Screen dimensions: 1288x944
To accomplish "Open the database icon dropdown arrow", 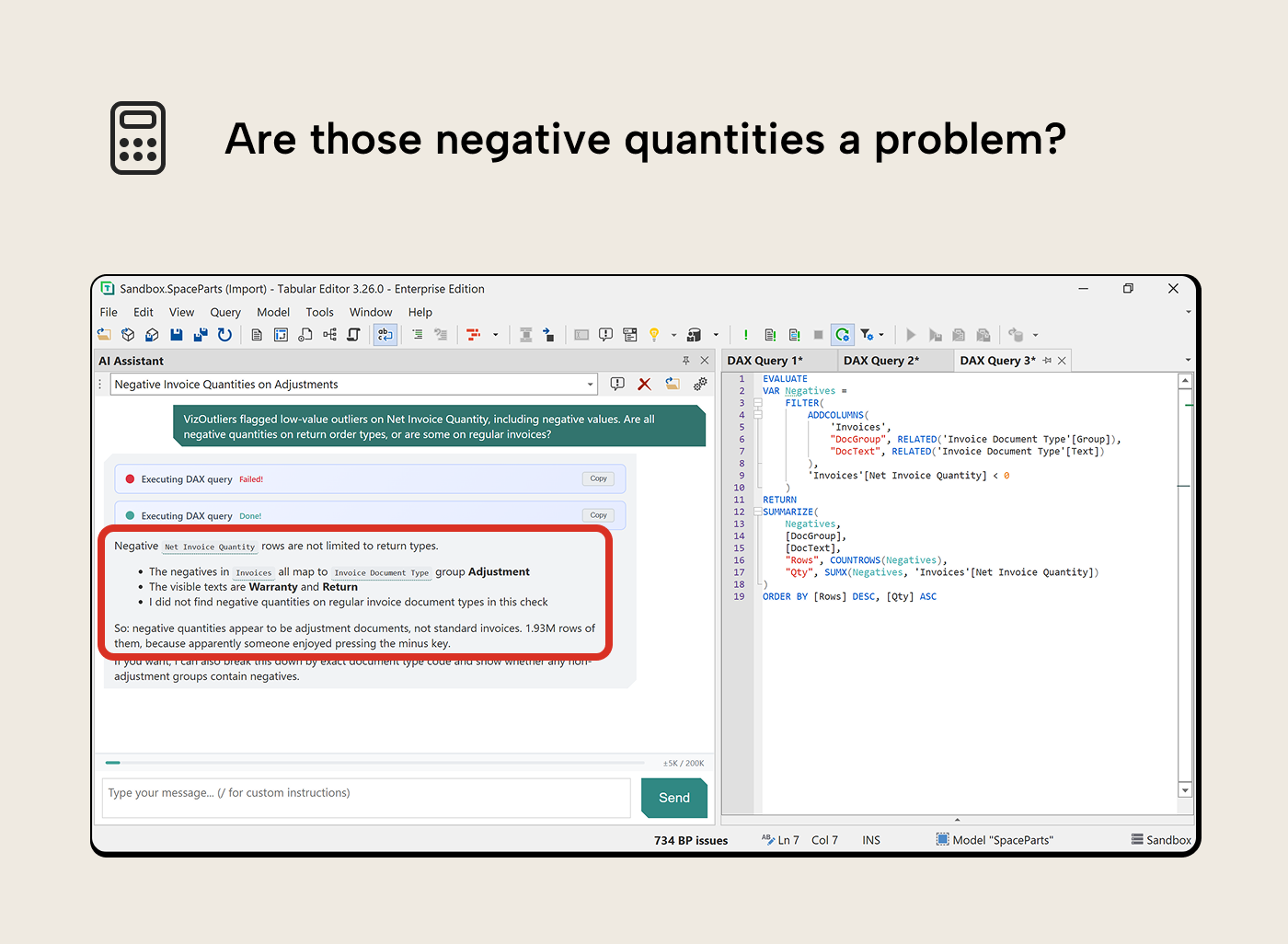I will [x=716, y=335].
